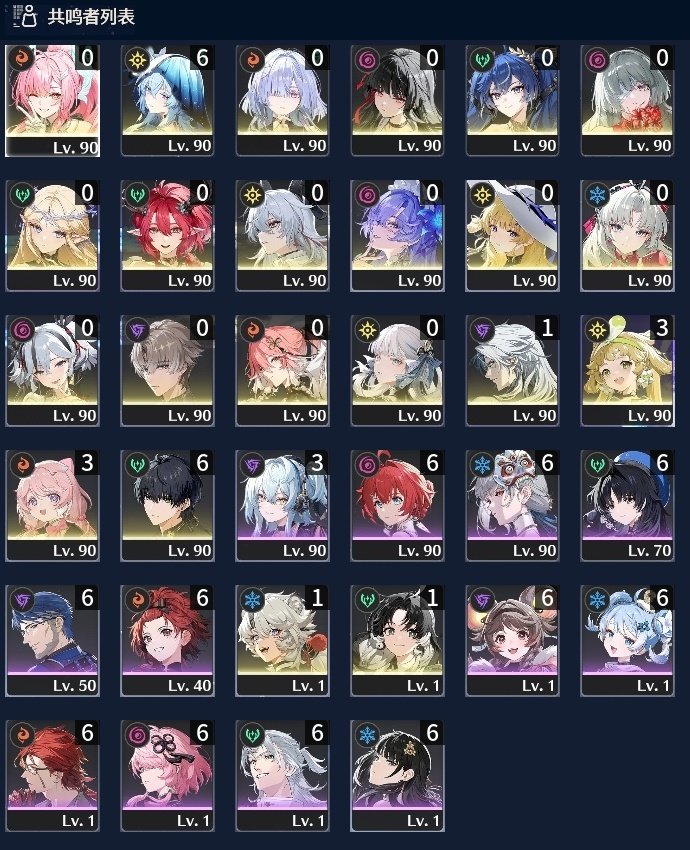Viewport: 690px width, 850px height.
Task: Click the Fusion element icon on the selected pink-haired resonator
Action: click(x=23, y=59)
